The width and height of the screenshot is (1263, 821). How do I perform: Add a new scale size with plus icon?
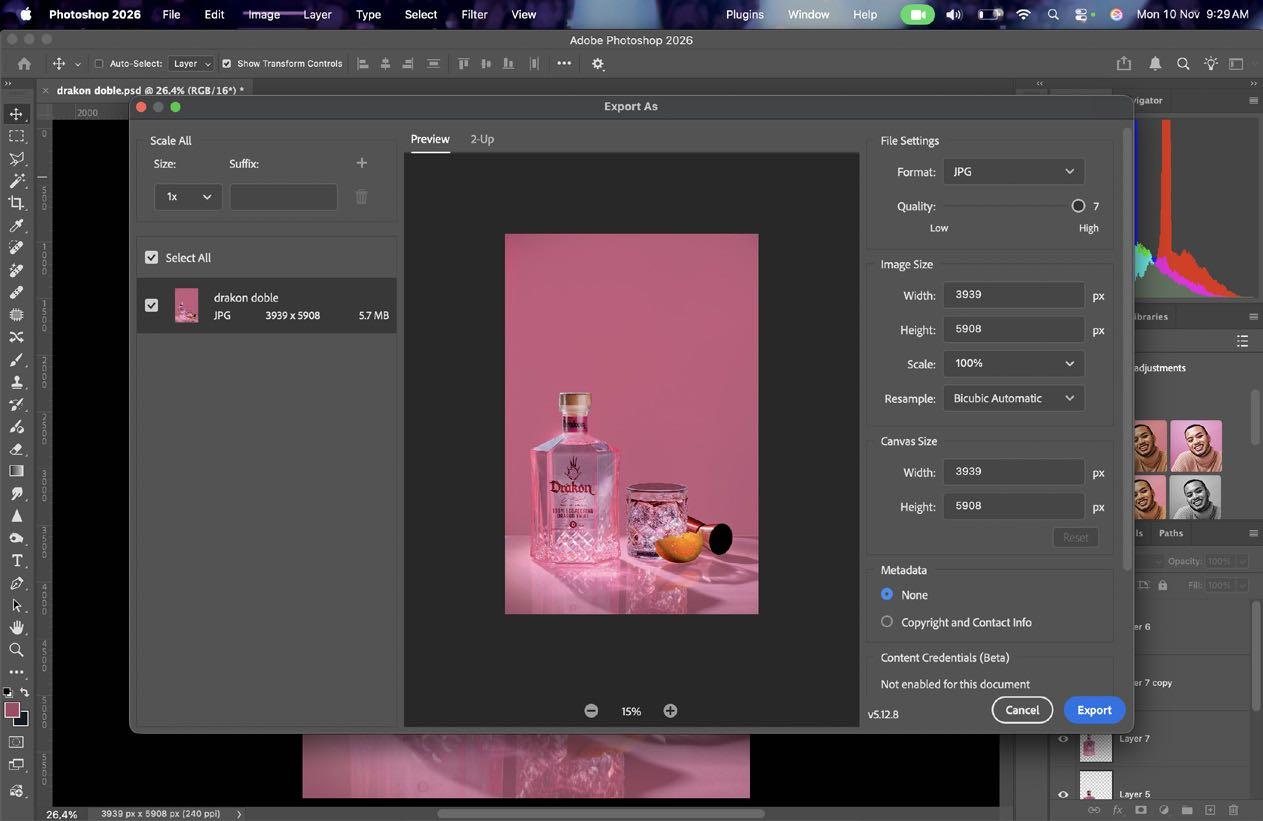(362, 163)
